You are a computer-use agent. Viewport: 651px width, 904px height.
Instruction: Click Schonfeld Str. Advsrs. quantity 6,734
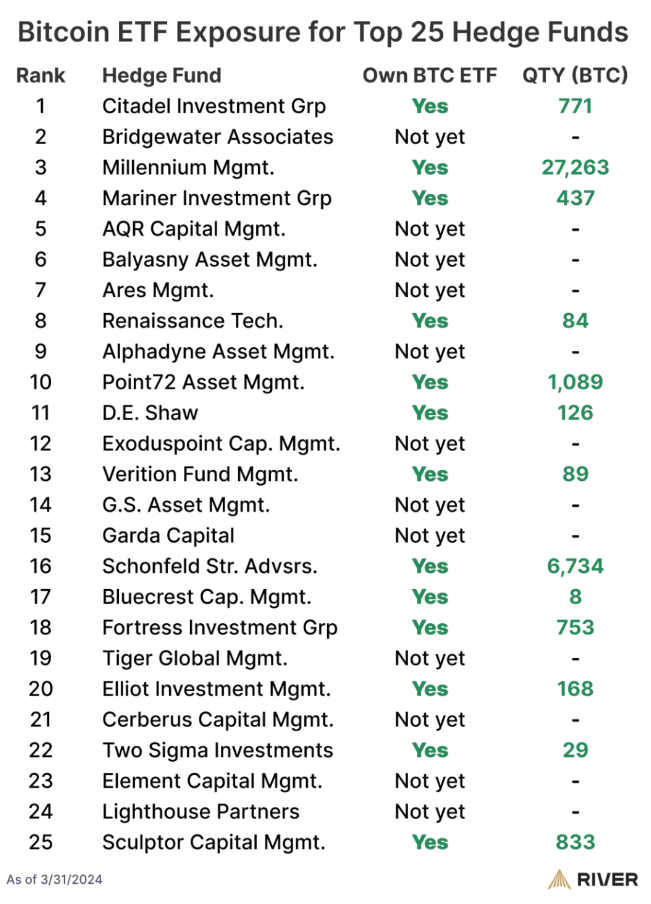tap(575, 566)
